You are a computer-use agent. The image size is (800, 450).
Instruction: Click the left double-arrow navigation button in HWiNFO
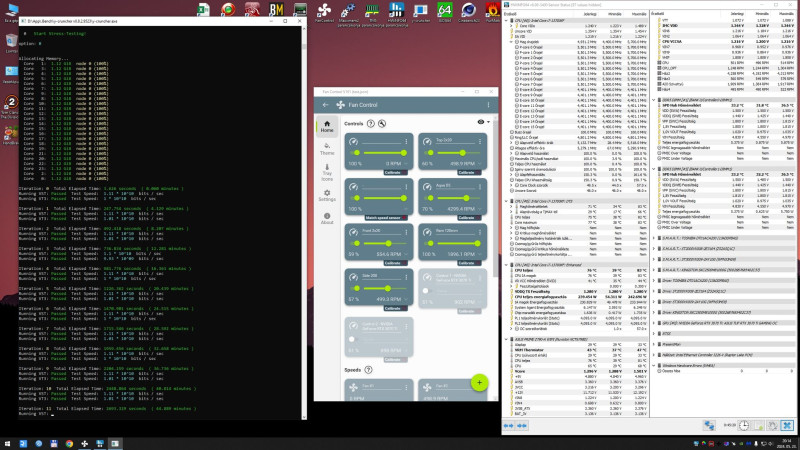(509, 425)
